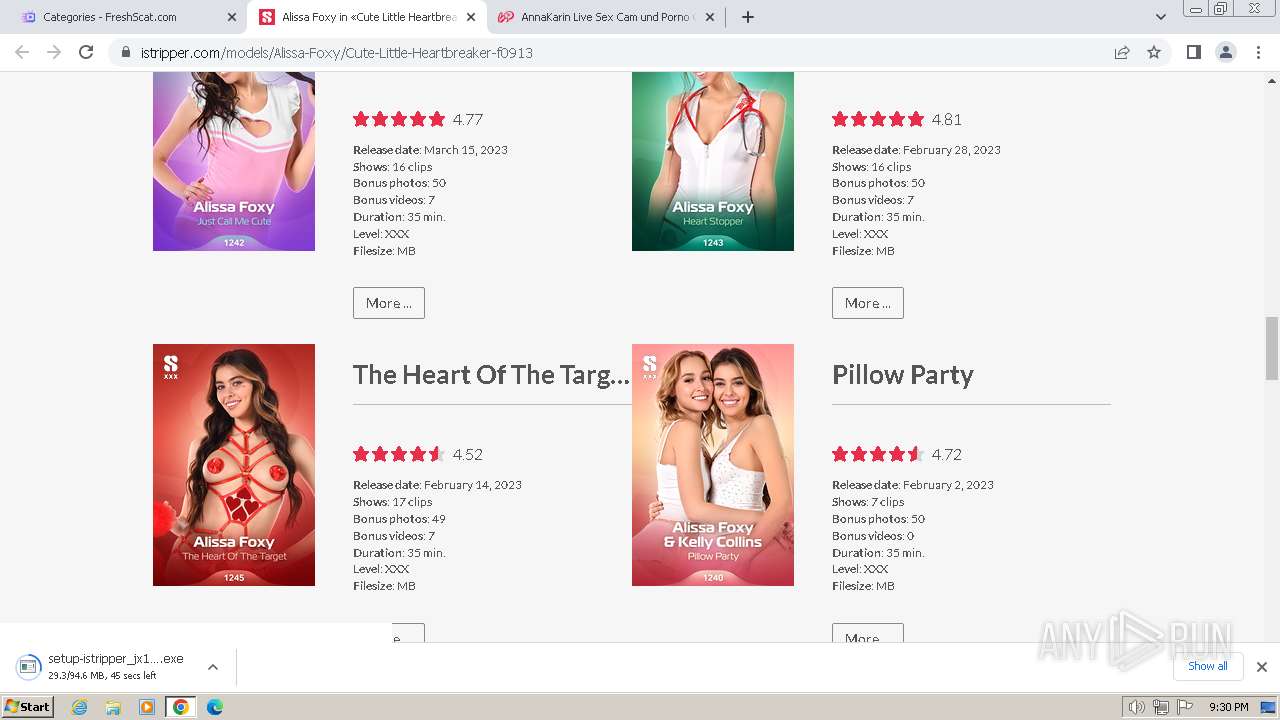Expand the setup-istripper download options chevron
Viewport: 1280px width, 720px height.
(213, 667)
